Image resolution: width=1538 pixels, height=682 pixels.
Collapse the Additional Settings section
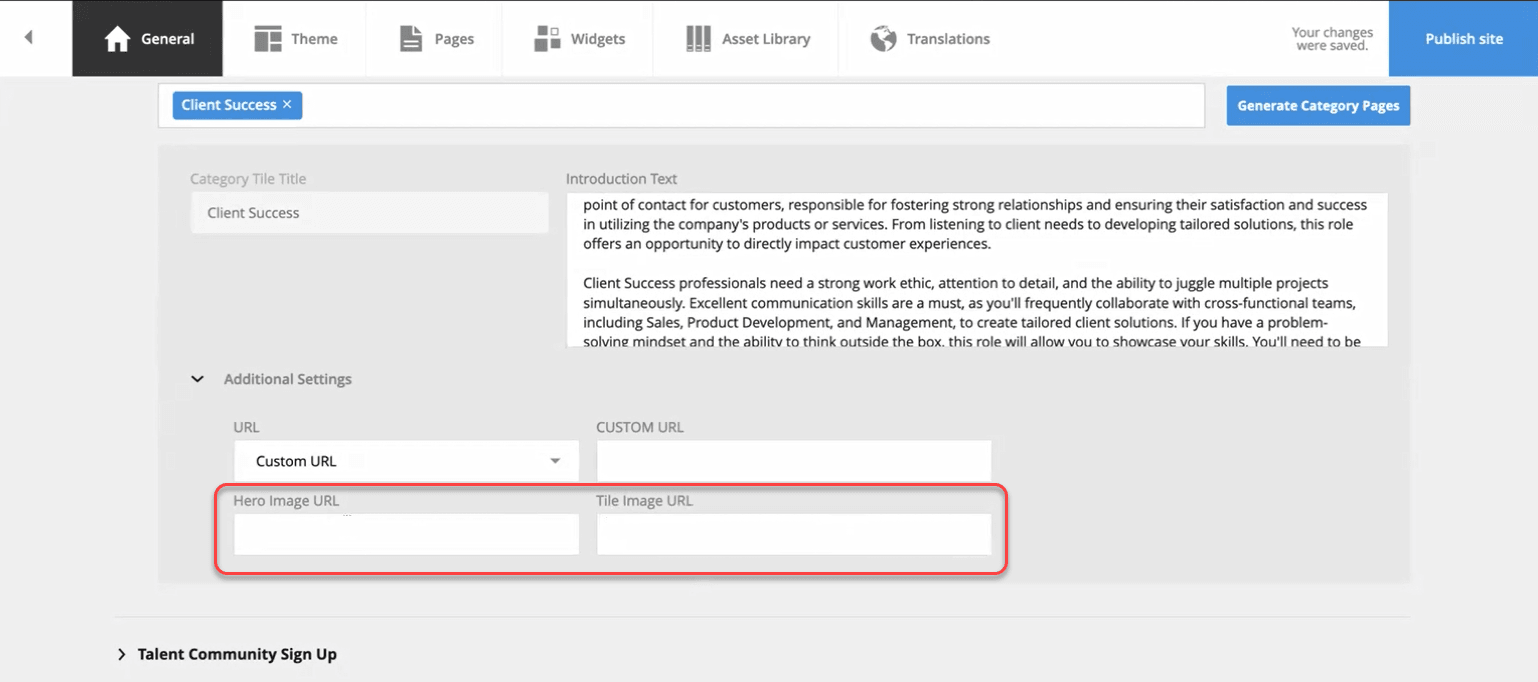pos(198,380)
